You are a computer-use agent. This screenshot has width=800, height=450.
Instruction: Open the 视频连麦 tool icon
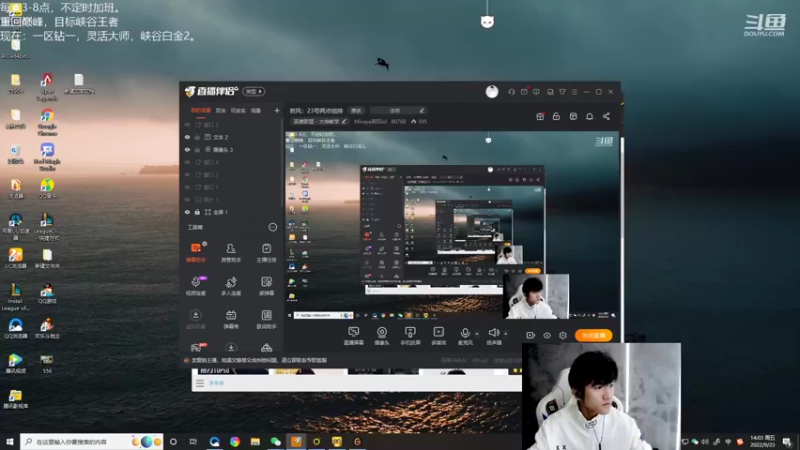pos(196,286)
